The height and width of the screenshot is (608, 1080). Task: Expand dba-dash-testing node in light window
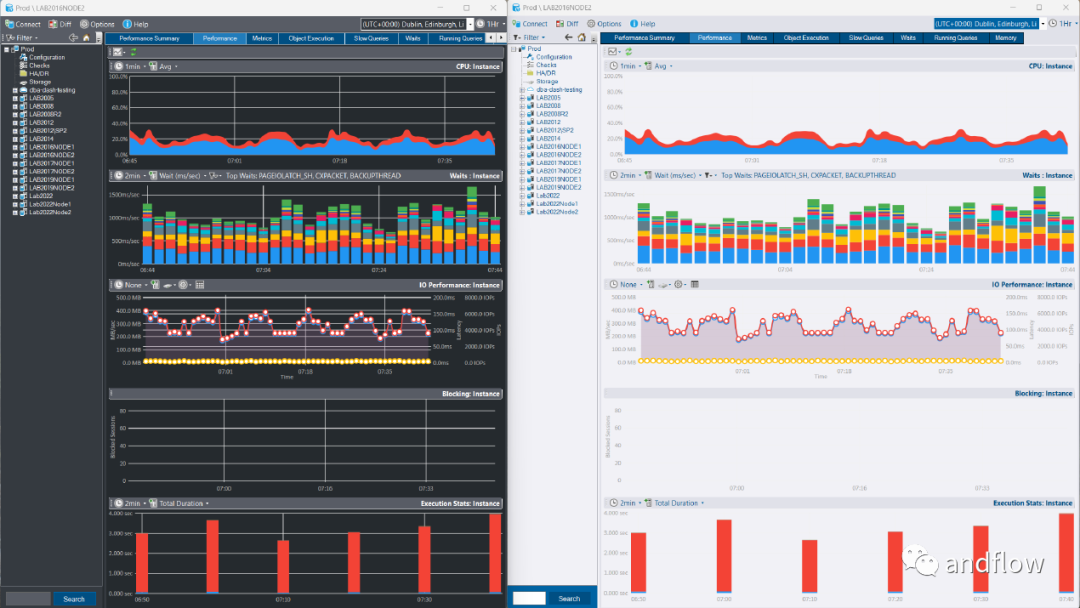522,90
